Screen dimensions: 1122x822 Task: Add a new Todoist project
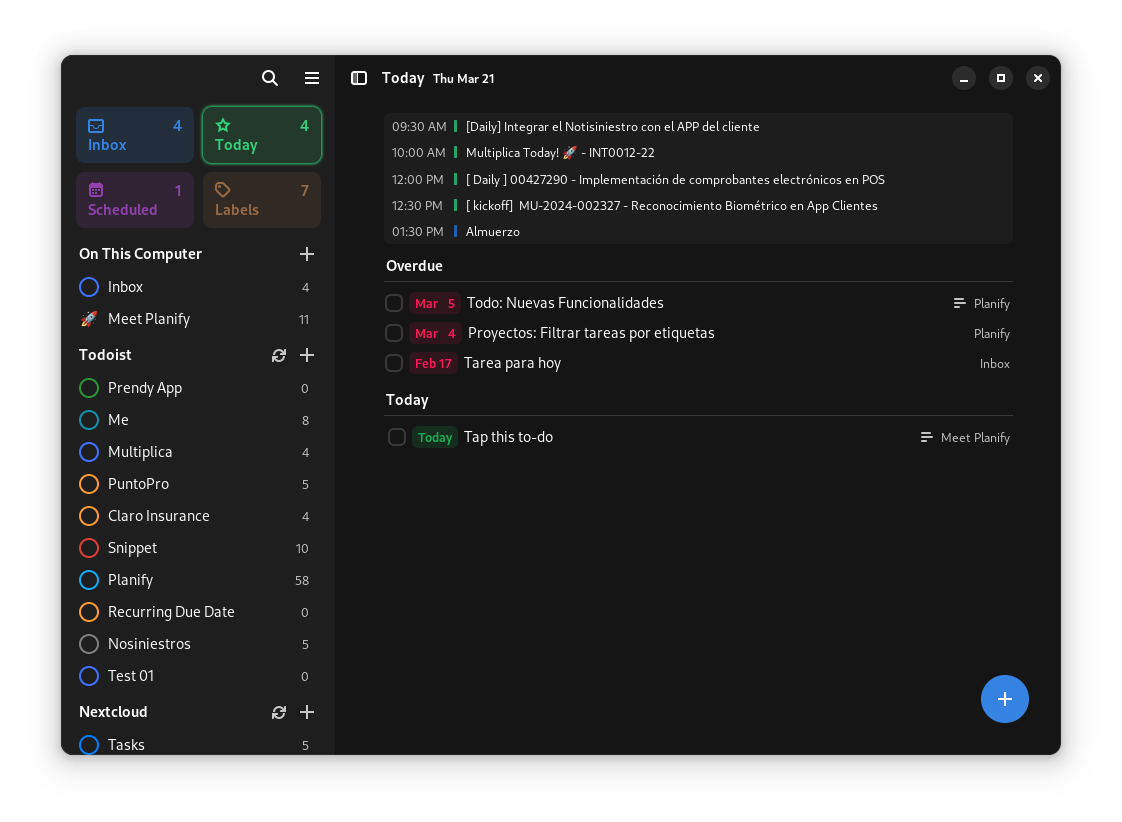tap(307, 355)
